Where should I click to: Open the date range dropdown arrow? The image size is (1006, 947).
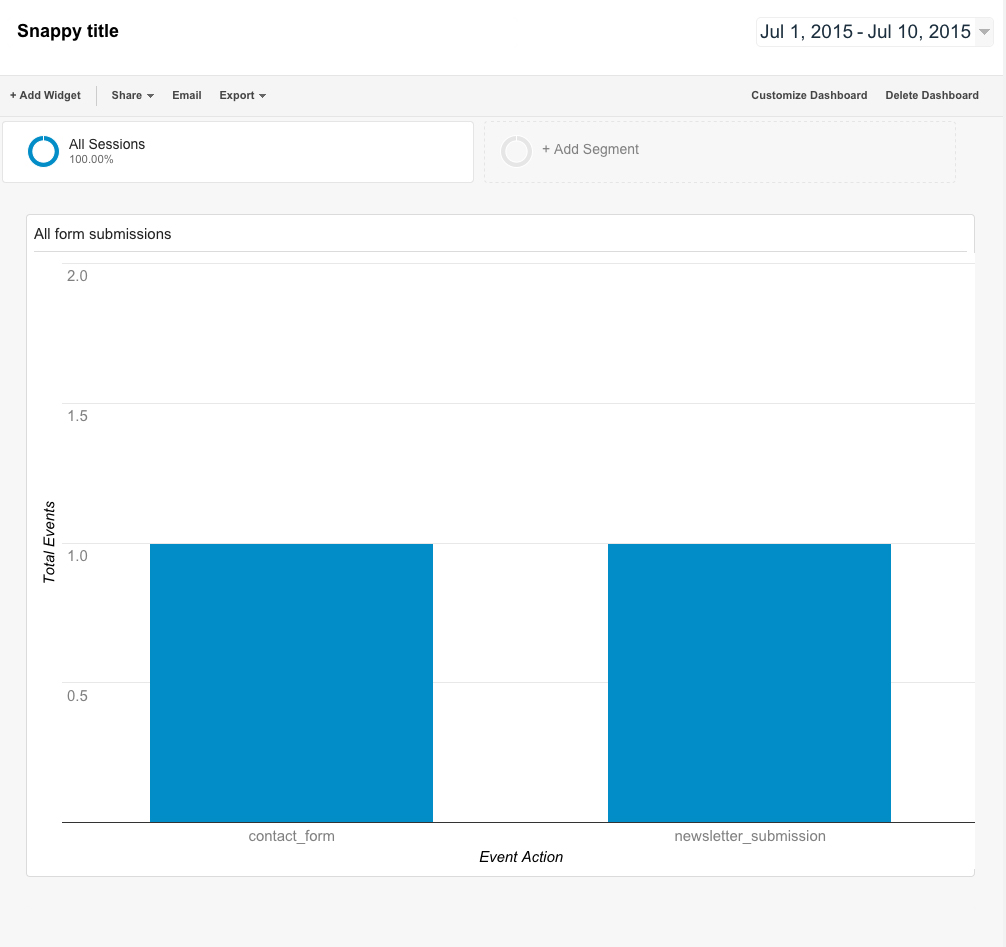984,31
